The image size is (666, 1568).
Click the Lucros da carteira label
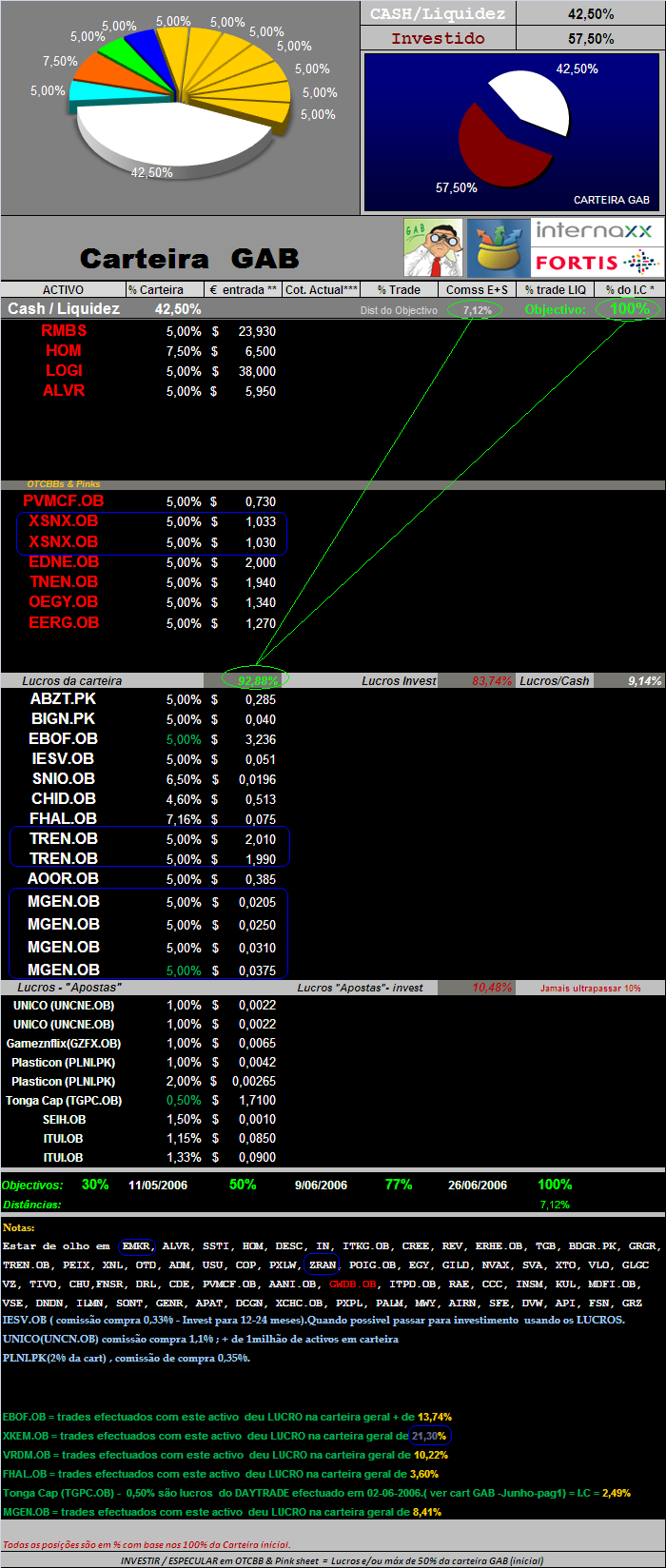coord(72,680)
